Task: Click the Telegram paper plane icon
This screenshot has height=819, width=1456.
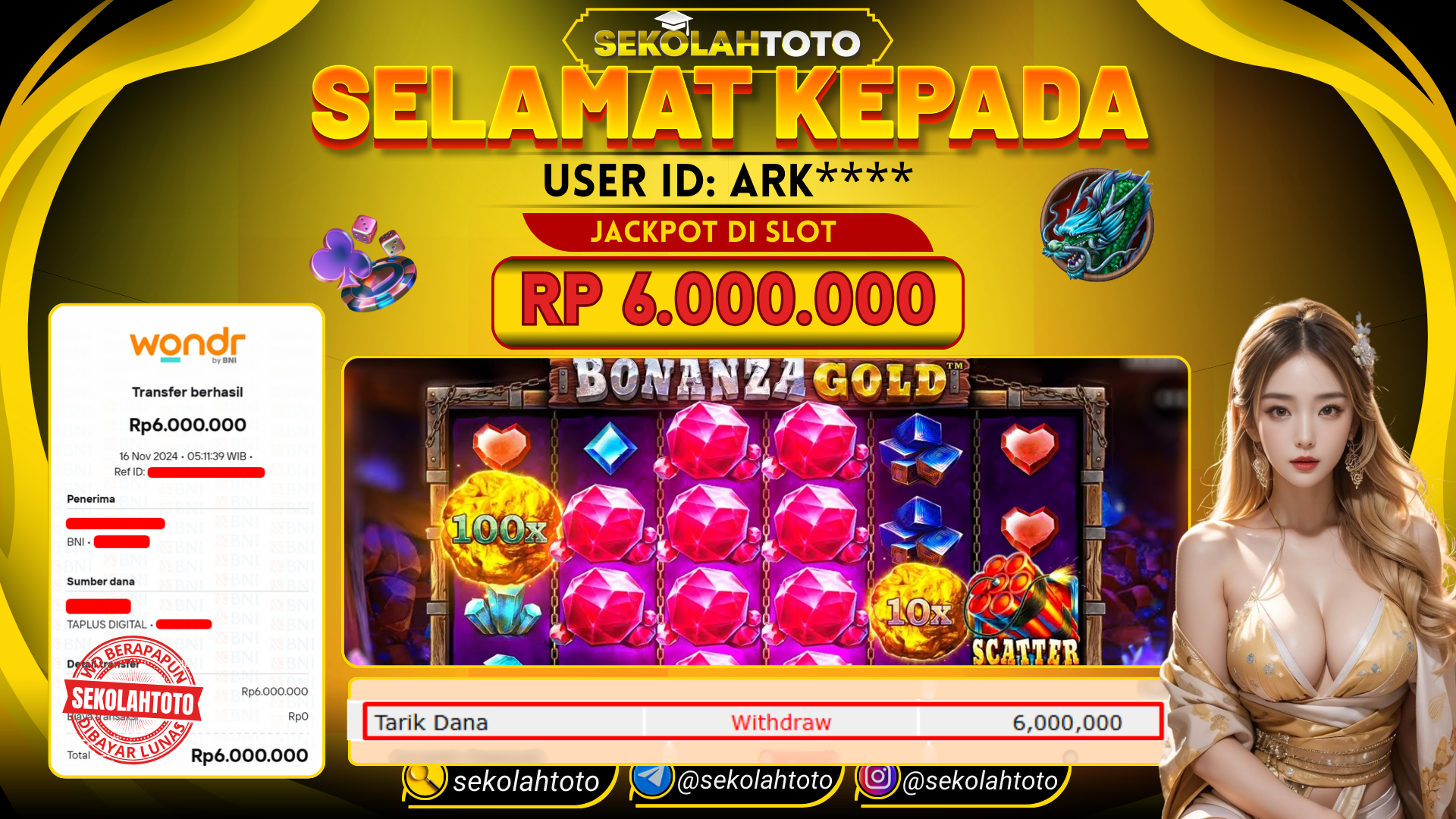Action: click(x=652, y=778)
